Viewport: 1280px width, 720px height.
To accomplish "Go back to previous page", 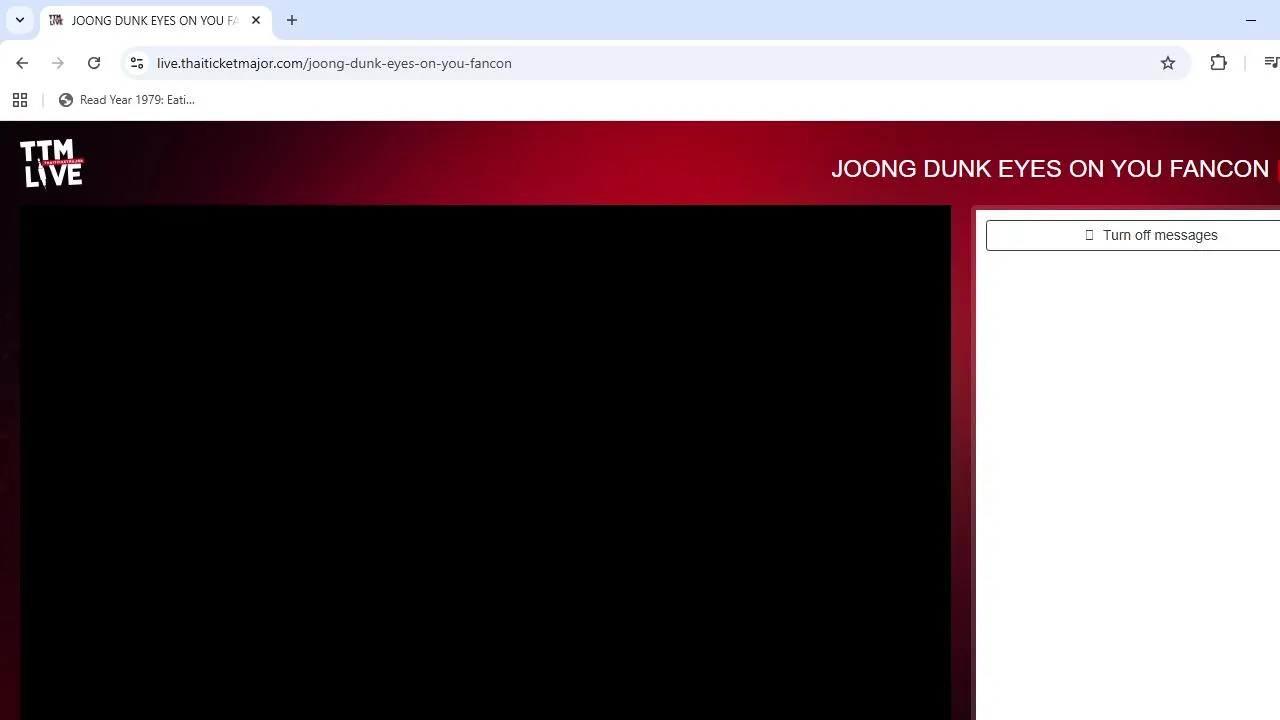I will pyautogui.click(x=22, y=63).
